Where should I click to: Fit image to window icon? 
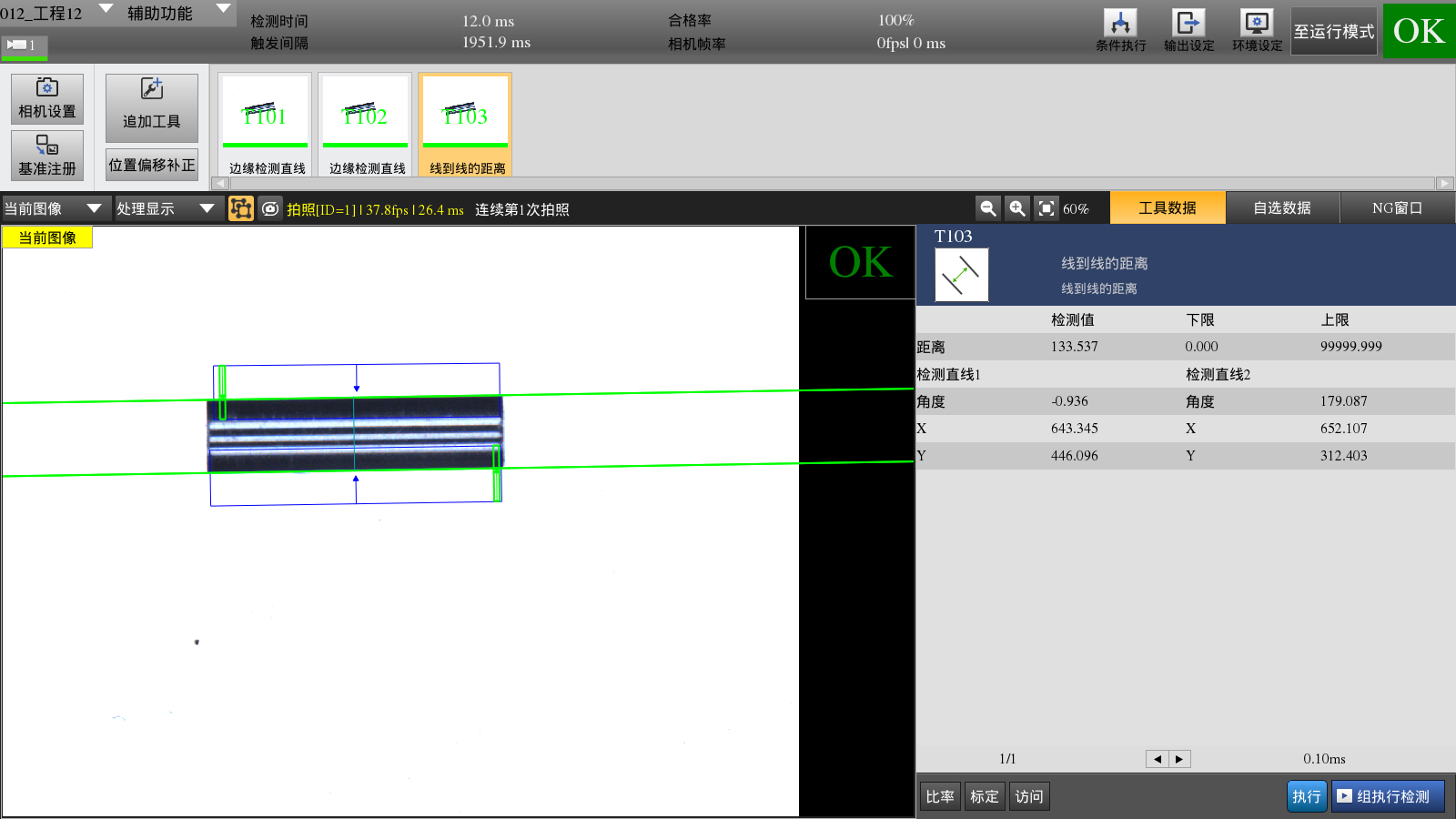click(1046, 208)
